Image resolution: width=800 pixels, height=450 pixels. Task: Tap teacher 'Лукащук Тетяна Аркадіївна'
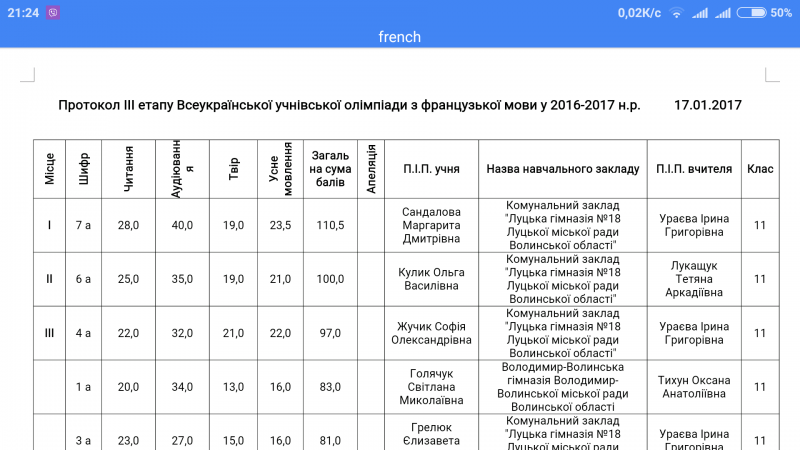pyautogui.click(x=694, y=279)
